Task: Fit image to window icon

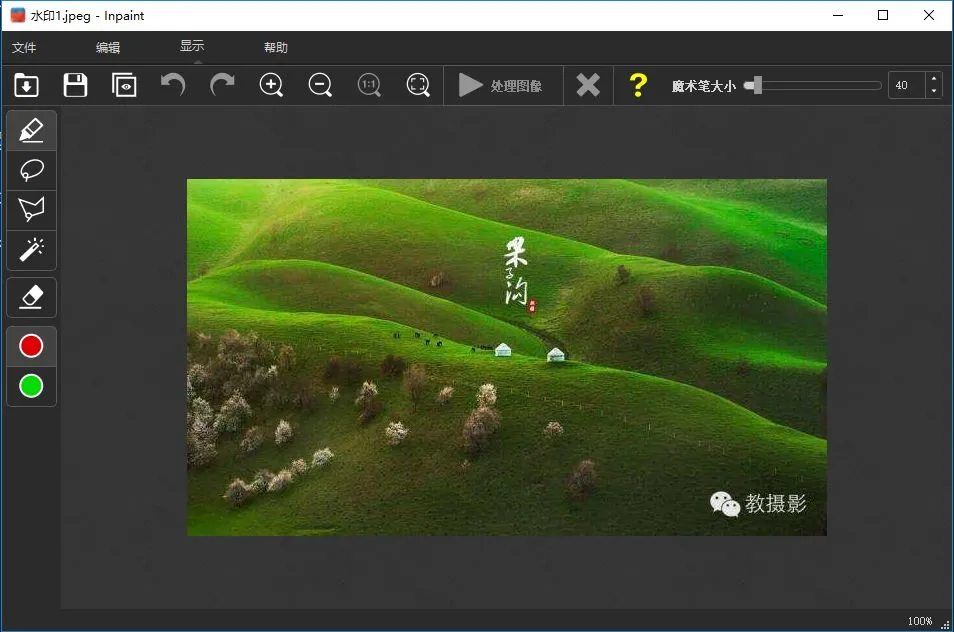Action: [x=418, y=85]
